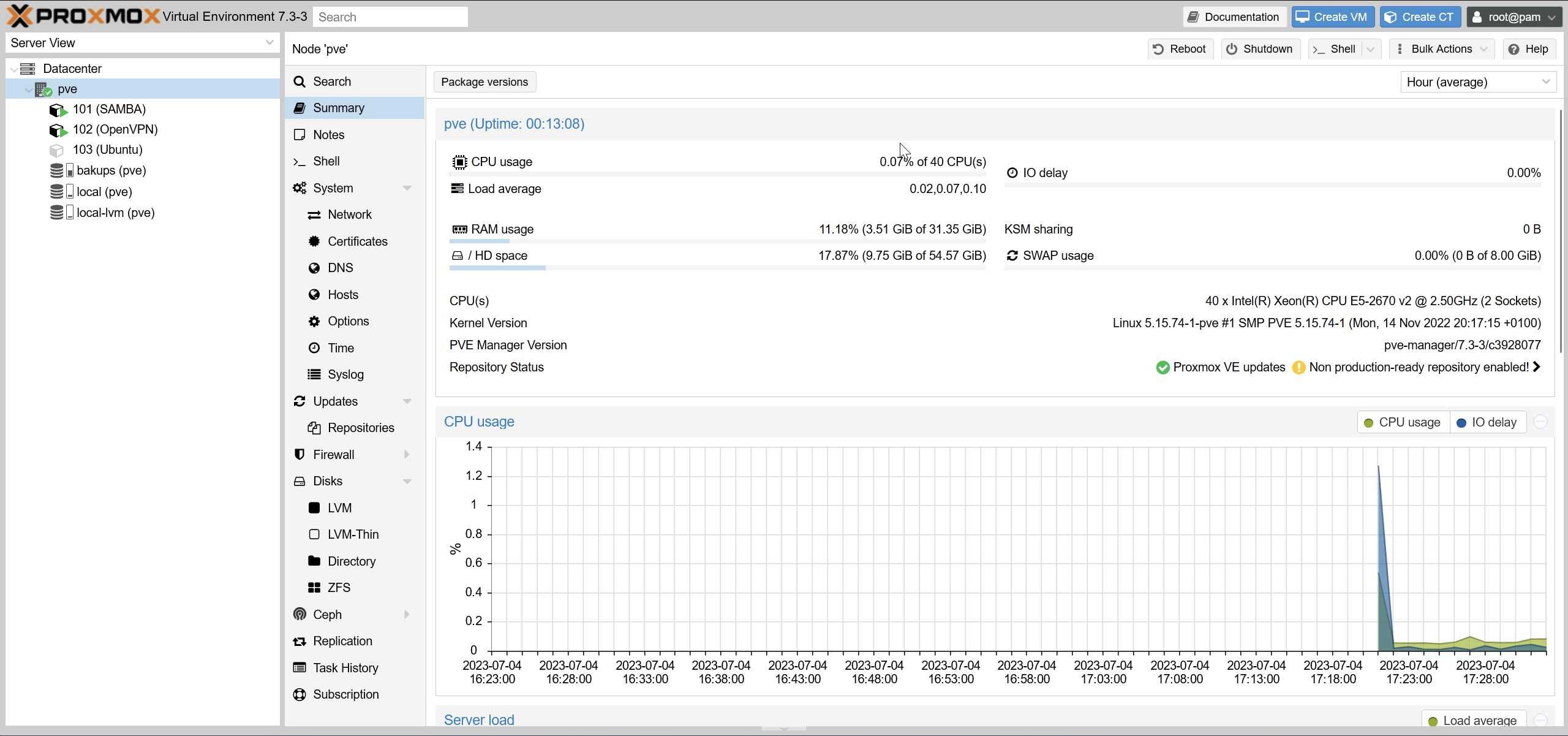Collapse the Disks menu section
Viewport: 1568px width, 736px height.
pyautogui.click(x=407, y=481)
